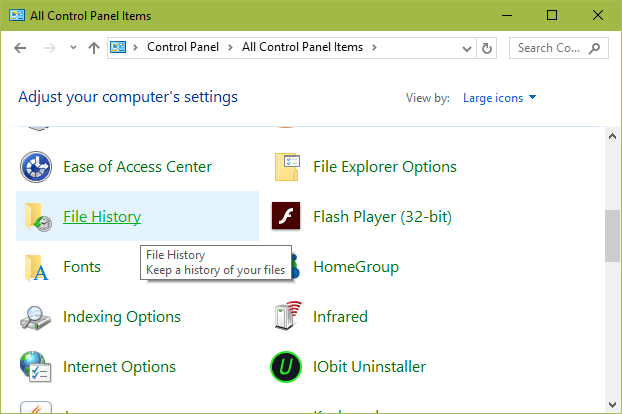Open the HomeGroup link
Screen dimensions: 622x414
(356, 267)
